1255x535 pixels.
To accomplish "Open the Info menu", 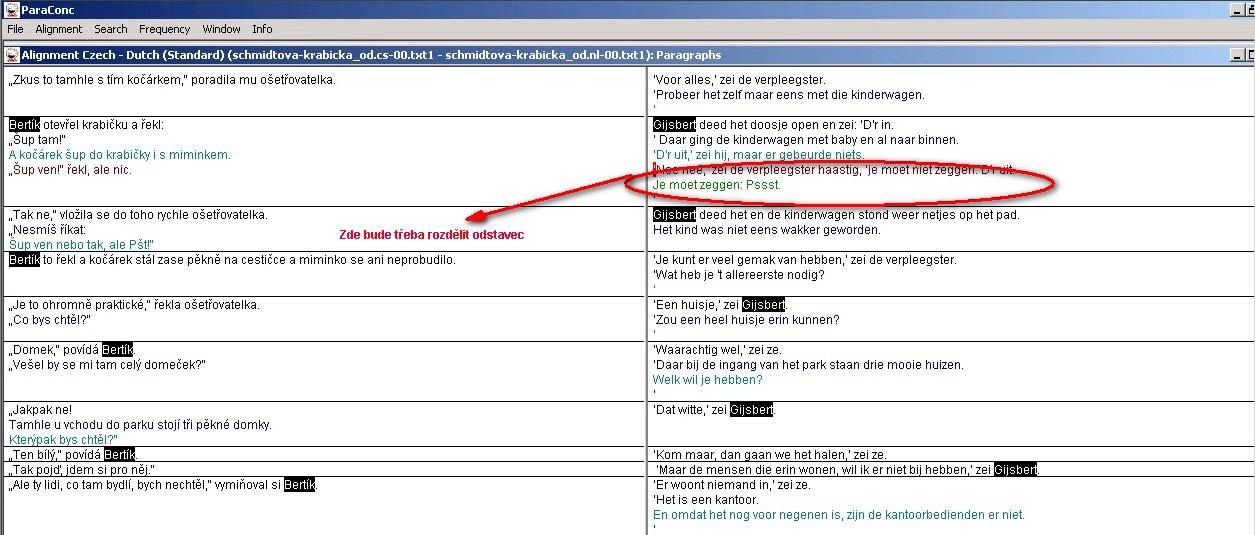I will (x=262, y=29).
